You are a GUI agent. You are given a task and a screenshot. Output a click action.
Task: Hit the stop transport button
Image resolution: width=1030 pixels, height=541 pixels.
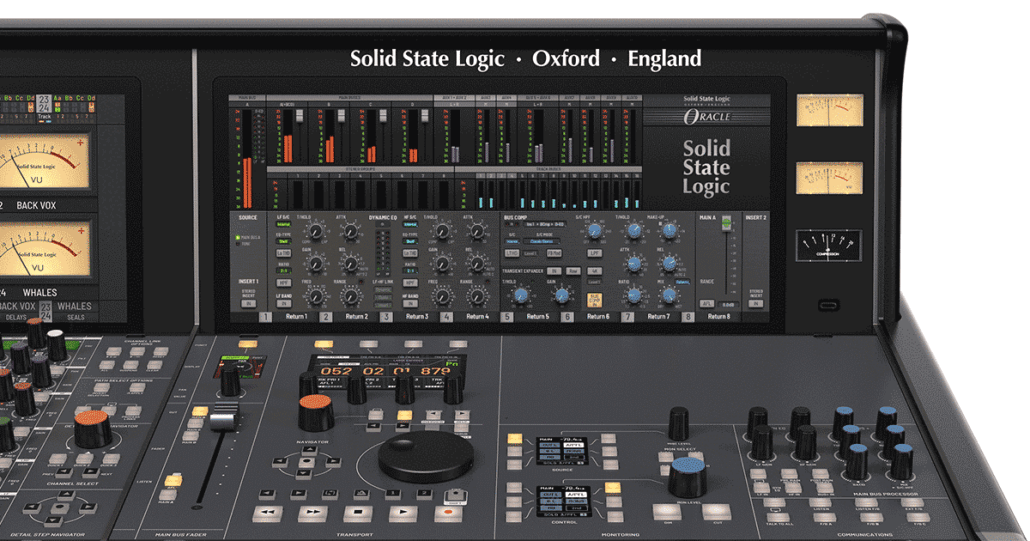pos(358,512)
